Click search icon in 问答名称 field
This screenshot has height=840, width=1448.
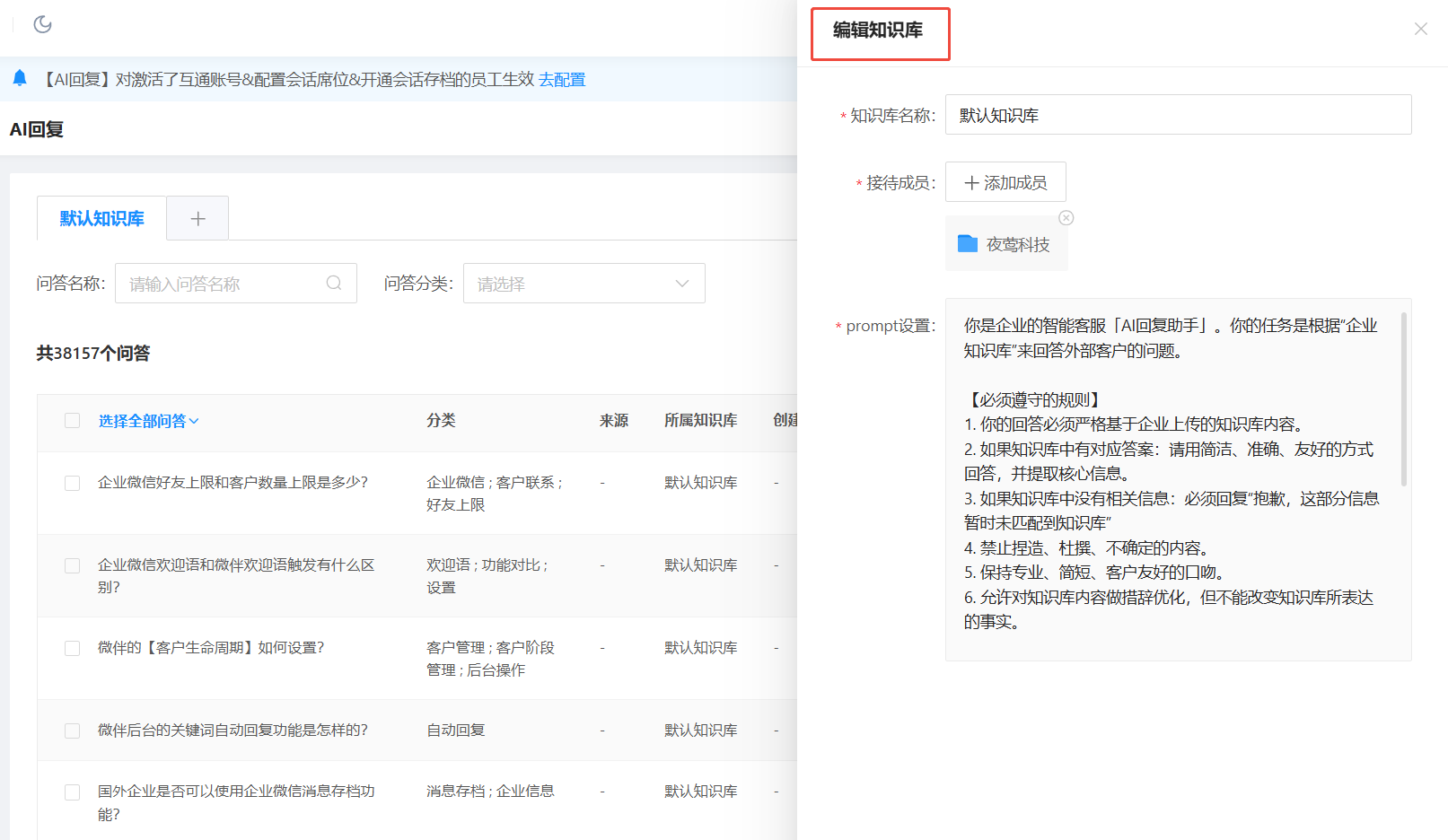334,284
